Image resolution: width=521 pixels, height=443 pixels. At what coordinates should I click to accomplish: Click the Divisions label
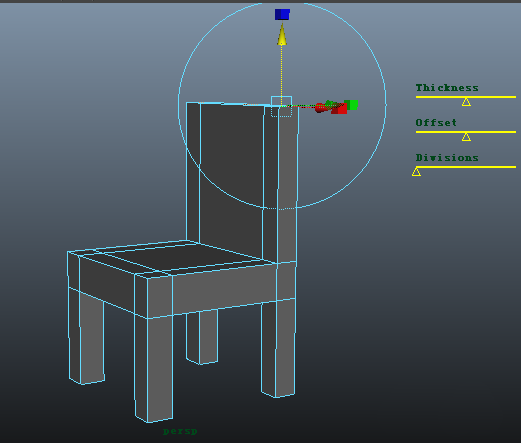(447, 158)
